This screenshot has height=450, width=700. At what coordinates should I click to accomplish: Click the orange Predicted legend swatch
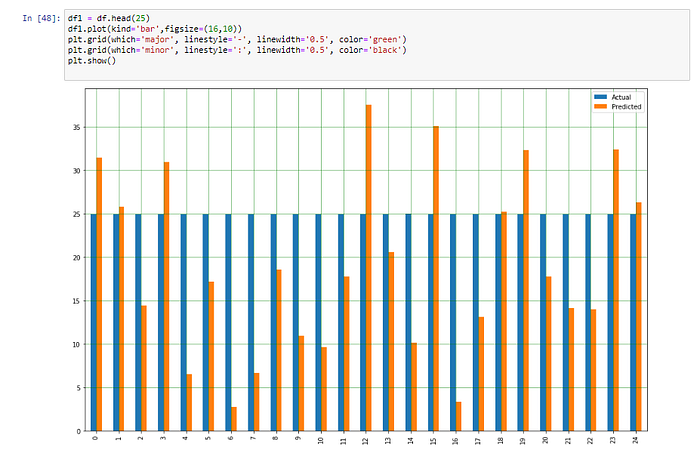click(x=600, y=107)
